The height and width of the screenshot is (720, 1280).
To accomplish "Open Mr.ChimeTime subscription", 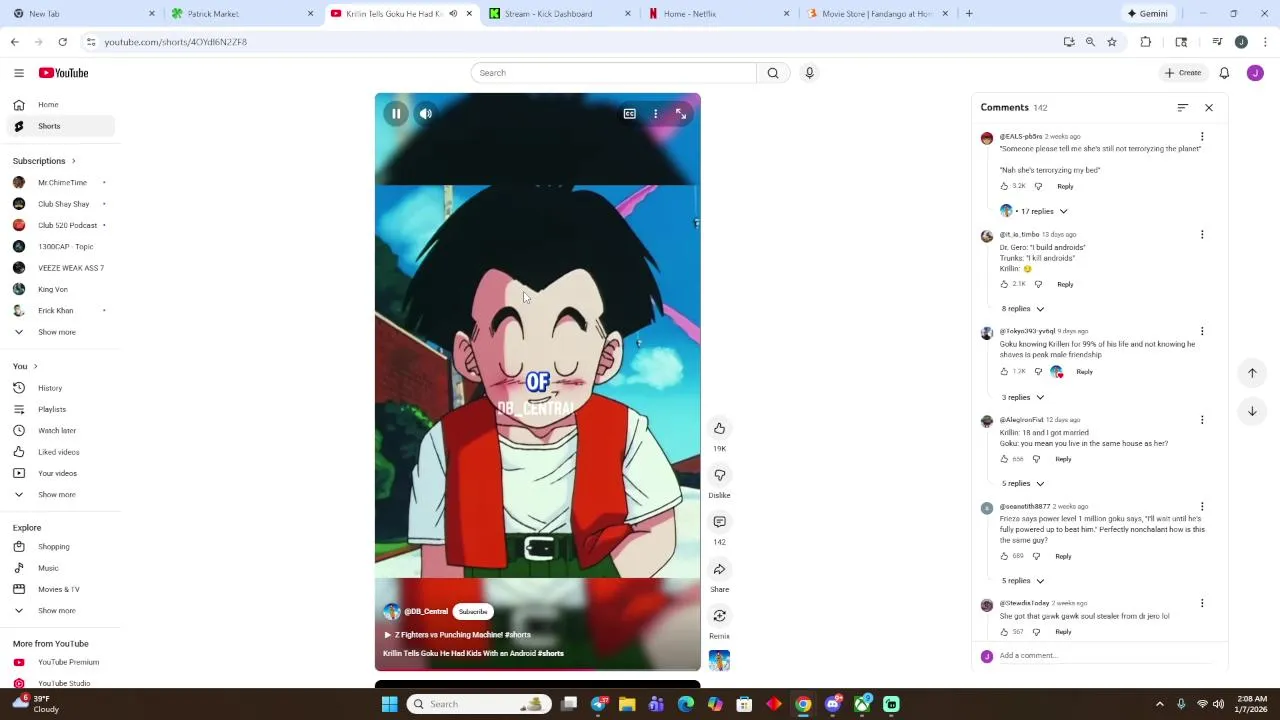I will (x=60, y=183).
